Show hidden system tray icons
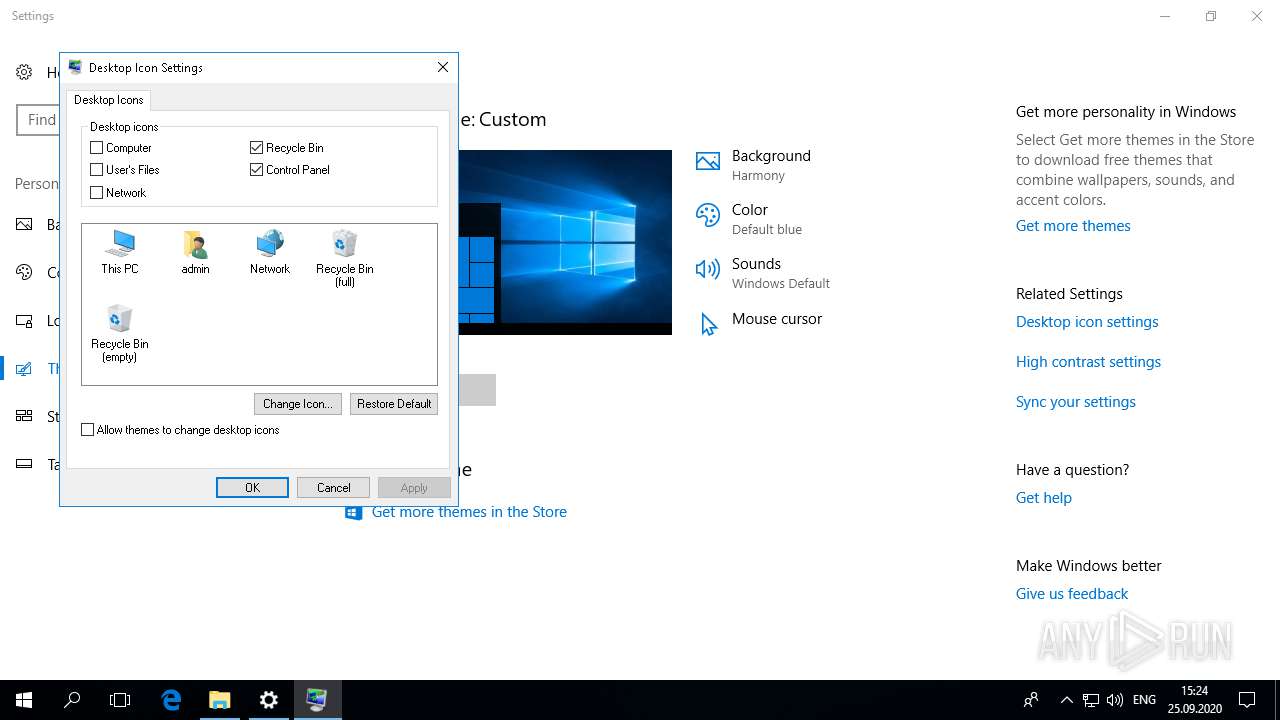Screen dimensions: 1280x720 (1066, 700)
